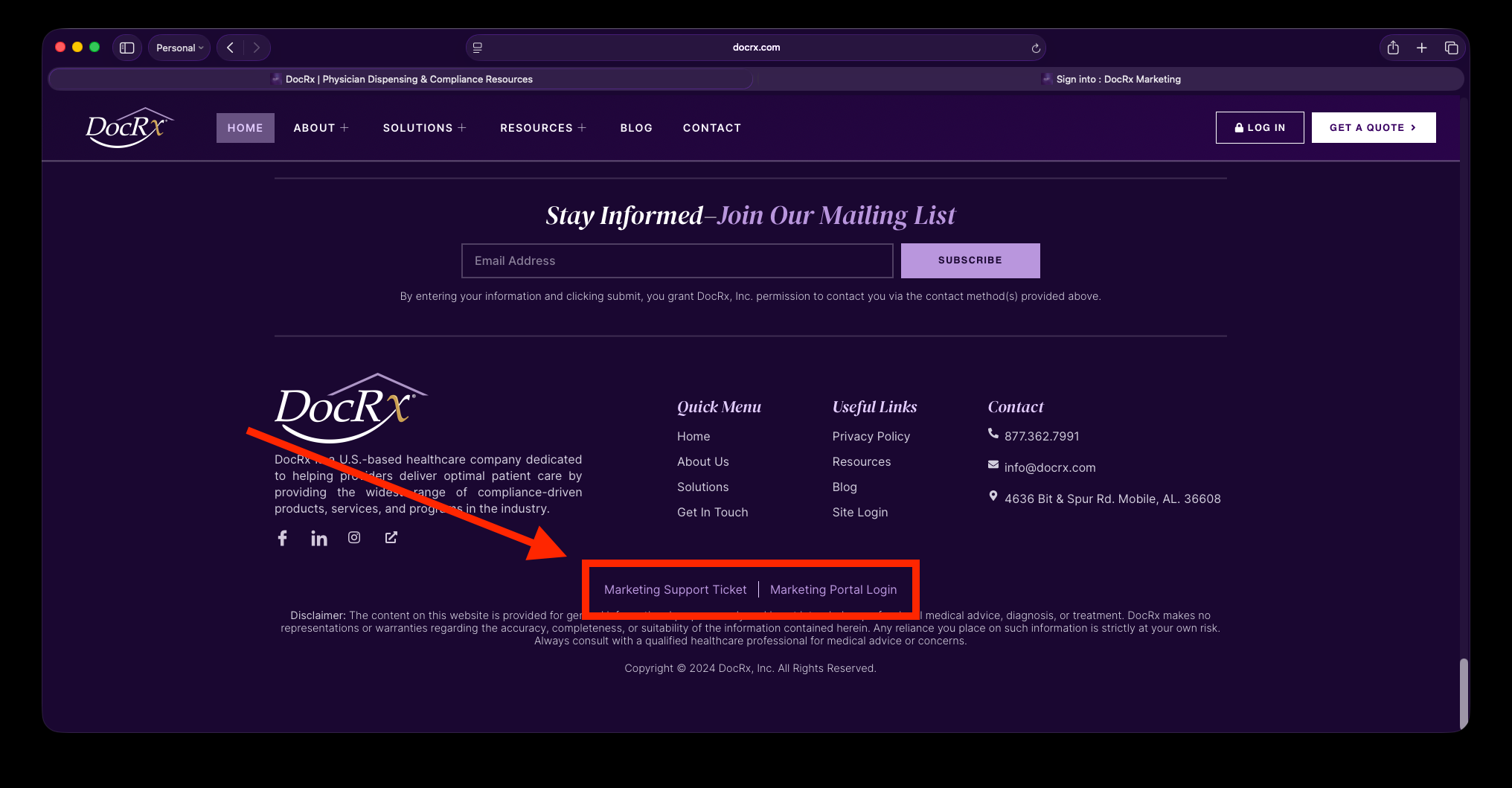Open the Solutions link in Quick Menu

click(x=703, y=487)
